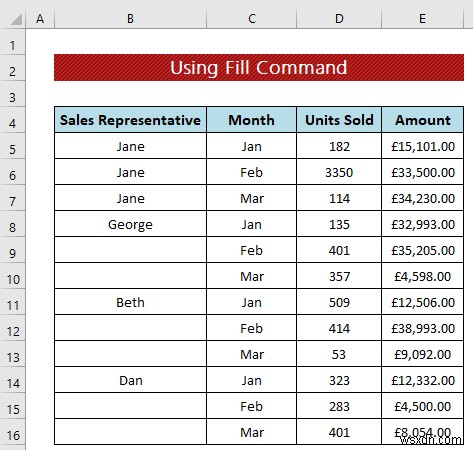Select row 3 header
The width and height of the screenshot is (473, 450).
point(12,94)
